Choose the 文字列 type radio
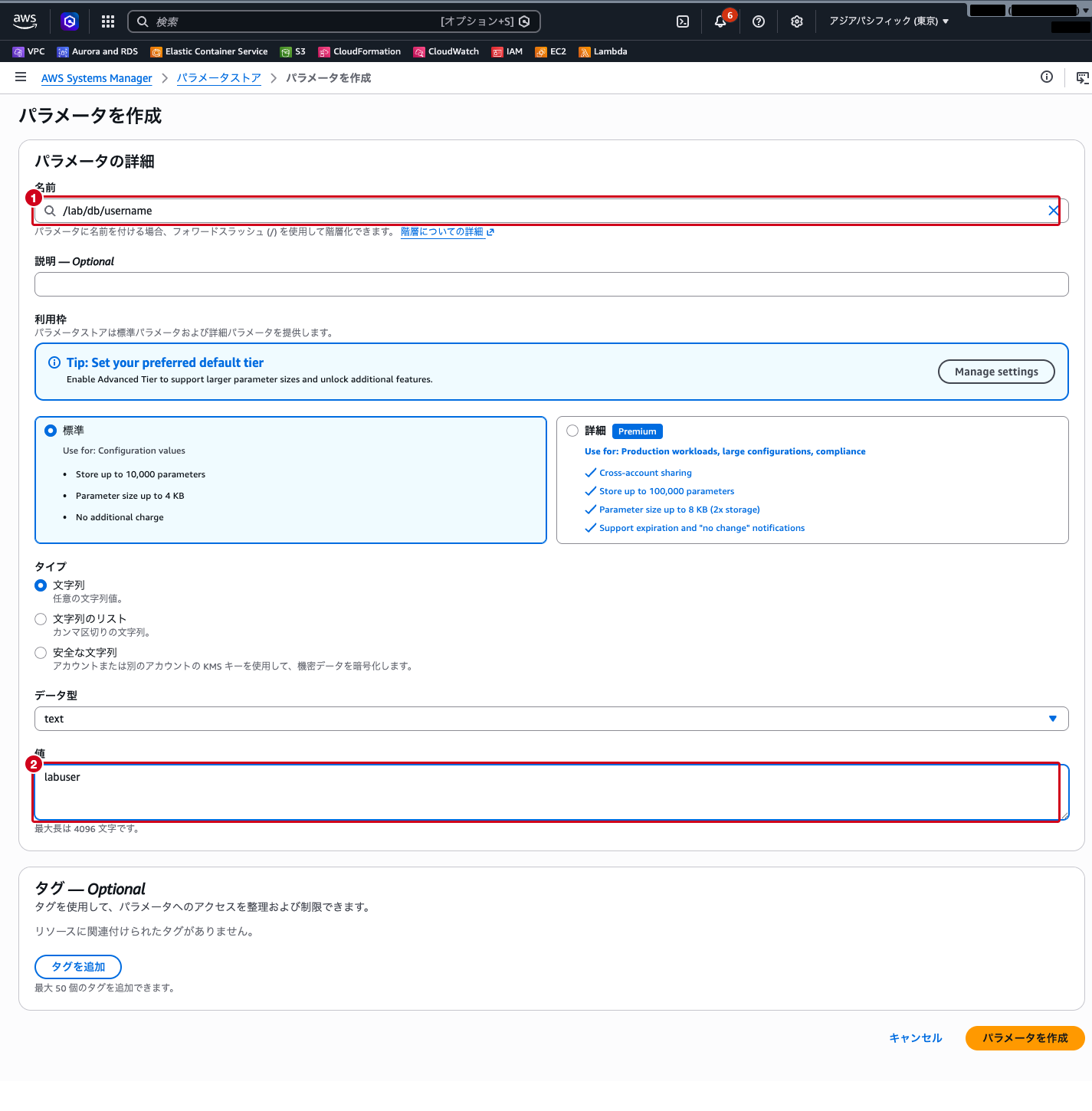 point(41,585)
